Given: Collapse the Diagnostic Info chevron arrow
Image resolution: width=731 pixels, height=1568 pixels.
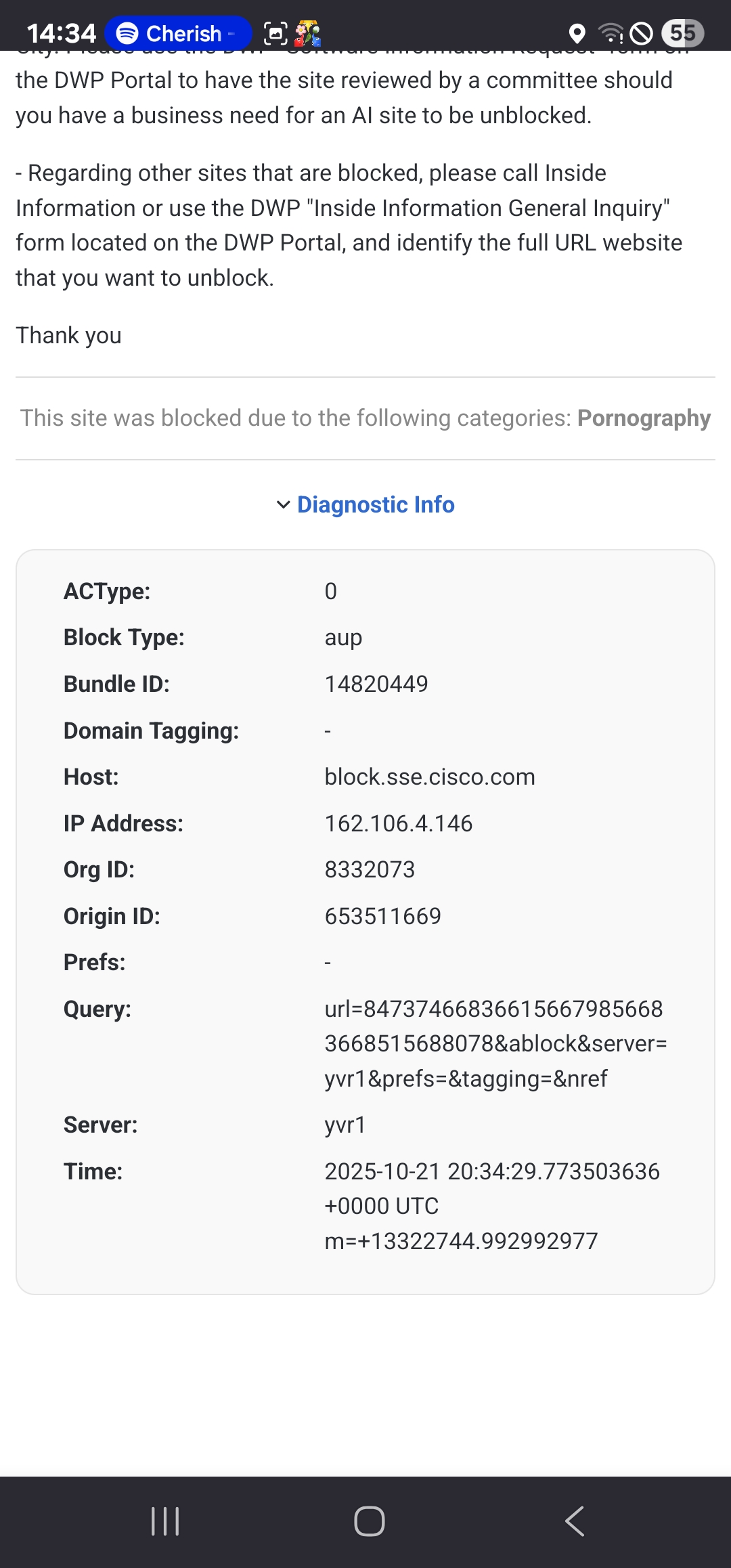Looking at the screenshot, I should pyautogui.click(x=284, y=504).
